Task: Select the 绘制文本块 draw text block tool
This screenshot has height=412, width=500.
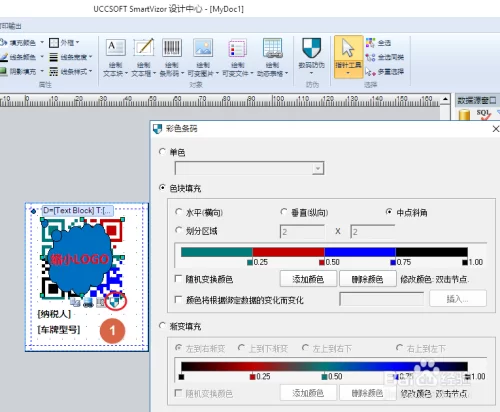Action: tap(115, 57)
